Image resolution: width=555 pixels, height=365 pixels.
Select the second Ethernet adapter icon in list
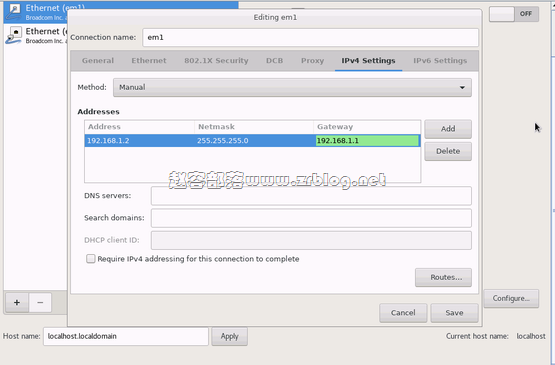pyautogui.click(x=14, y=35)
